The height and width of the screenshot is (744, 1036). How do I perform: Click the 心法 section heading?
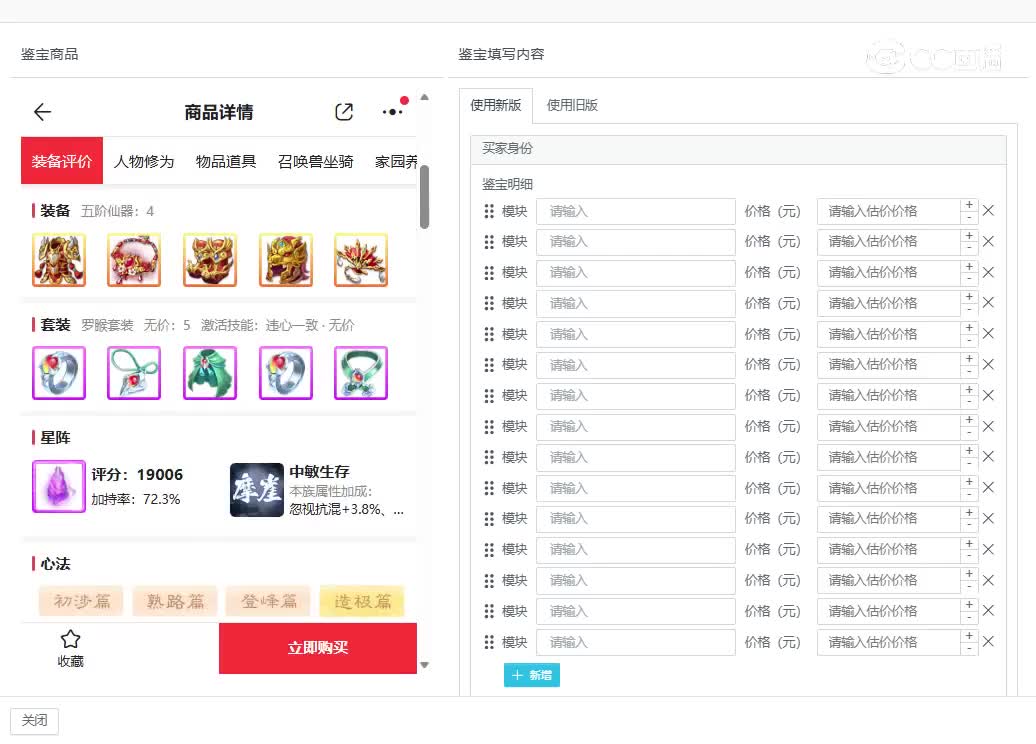click(56, 564)
